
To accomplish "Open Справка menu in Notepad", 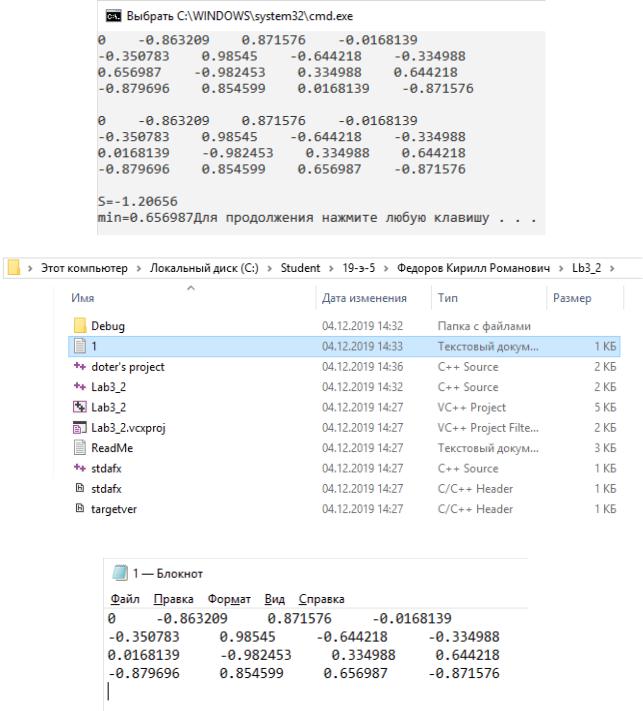I will (x=322, y=599).
